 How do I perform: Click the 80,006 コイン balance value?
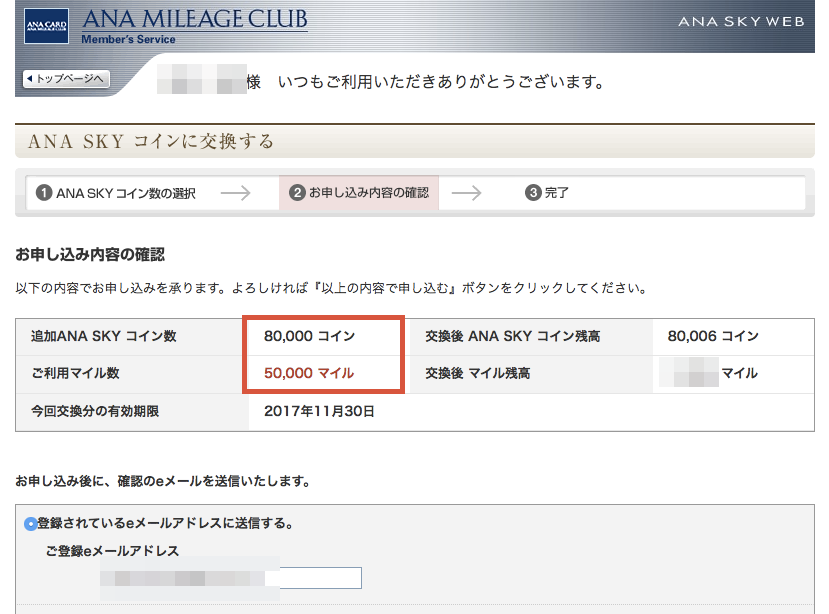(x=713, y=336)
